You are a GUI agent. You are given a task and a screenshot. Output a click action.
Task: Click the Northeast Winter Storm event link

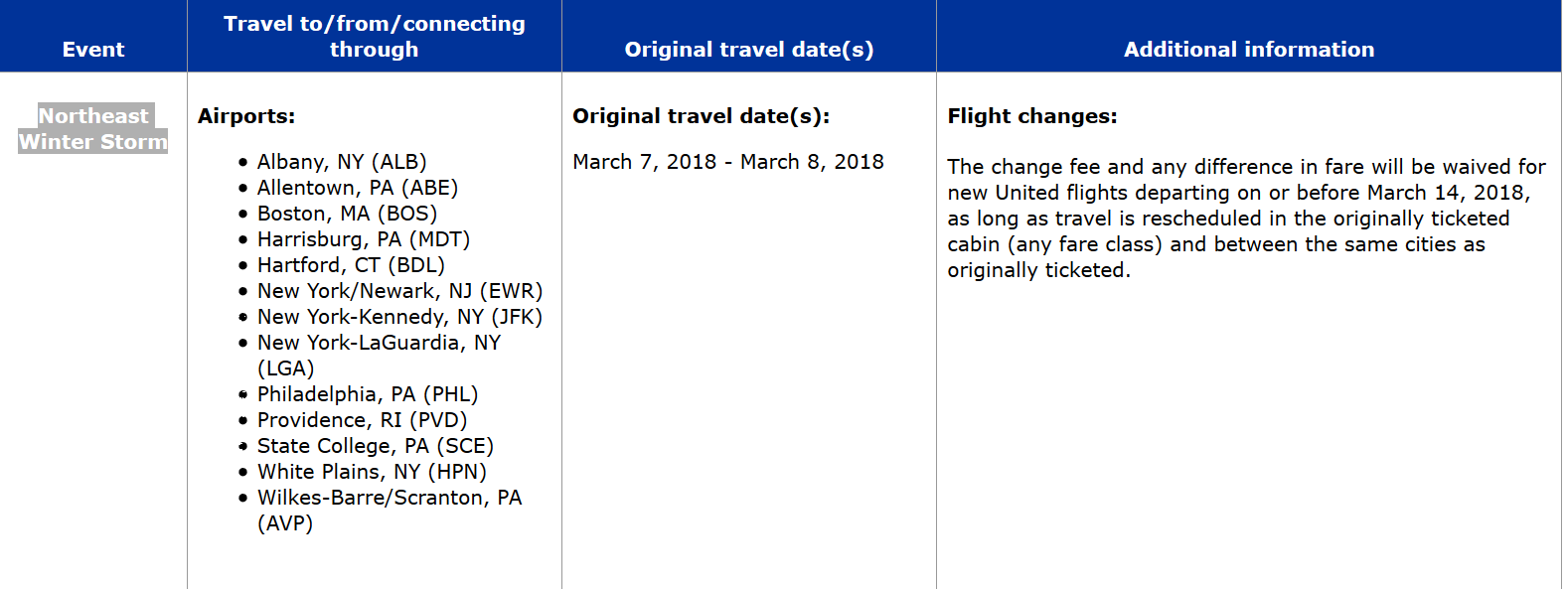[x=93, y=129]
